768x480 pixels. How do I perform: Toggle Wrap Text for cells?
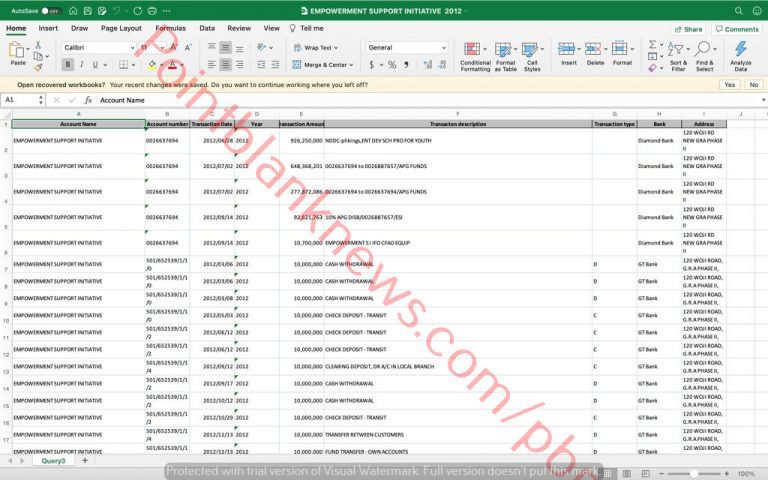314,47
